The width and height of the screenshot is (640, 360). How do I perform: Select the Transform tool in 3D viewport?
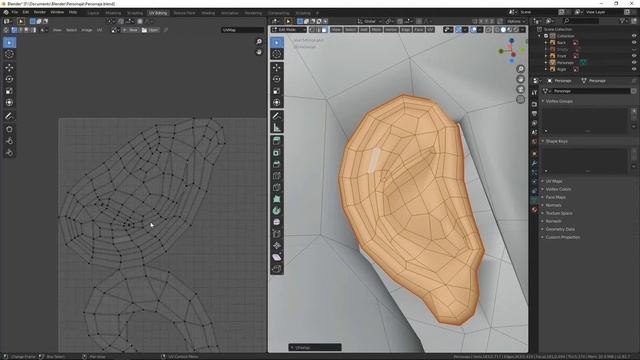(277, 102)
